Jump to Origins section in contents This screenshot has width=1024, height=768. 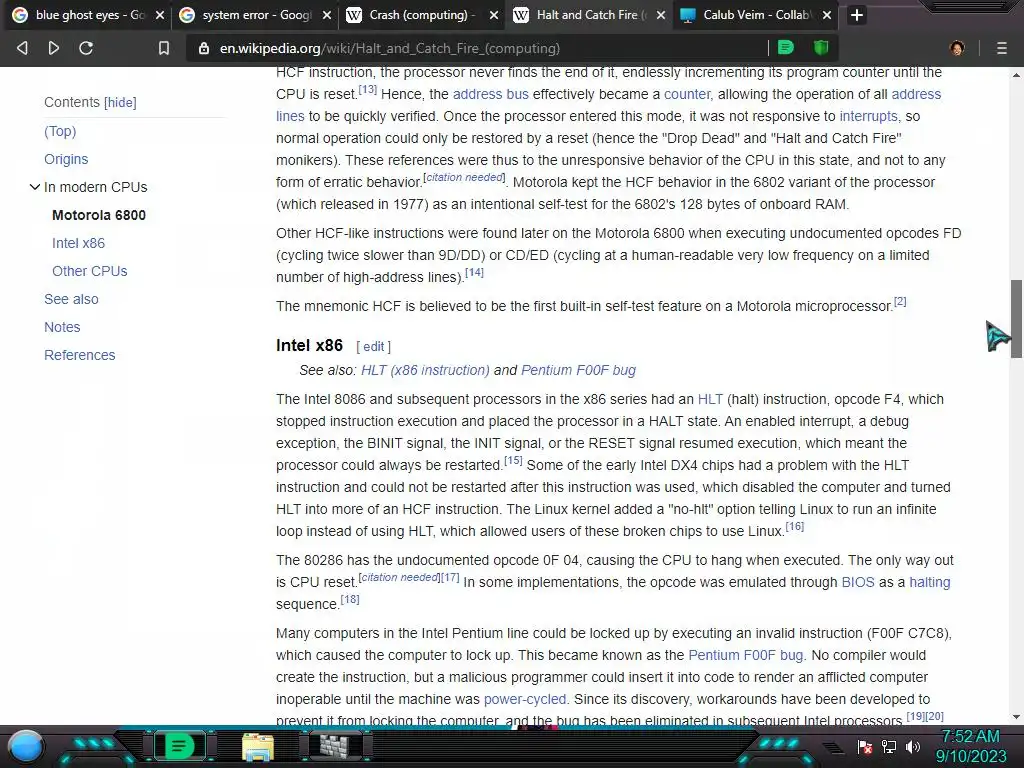click(66, 159)
